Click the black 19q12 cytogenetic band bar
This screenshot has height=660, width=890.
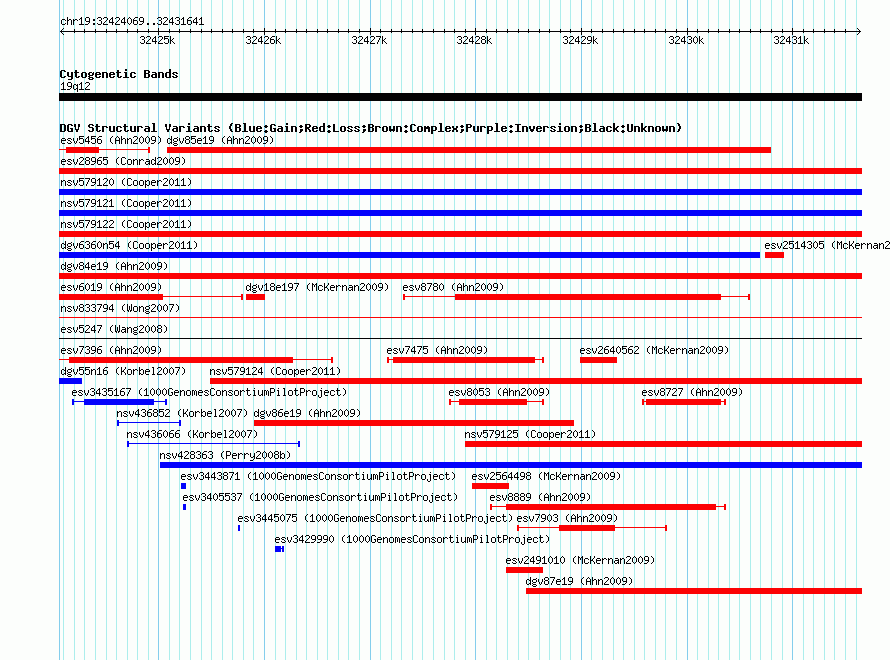point(460,97)
